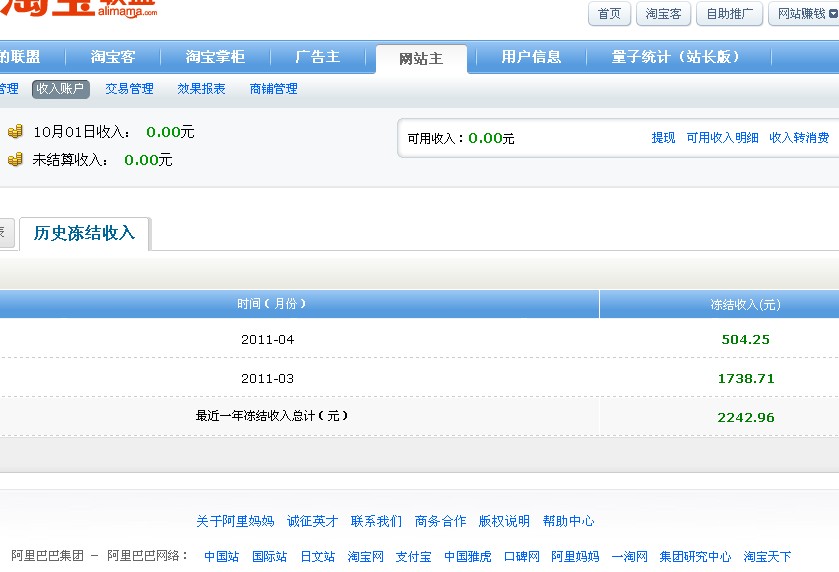839x572 pixels.
Task: Click the 10月01日收入 0.00元 amount
Action: (170, 132)
